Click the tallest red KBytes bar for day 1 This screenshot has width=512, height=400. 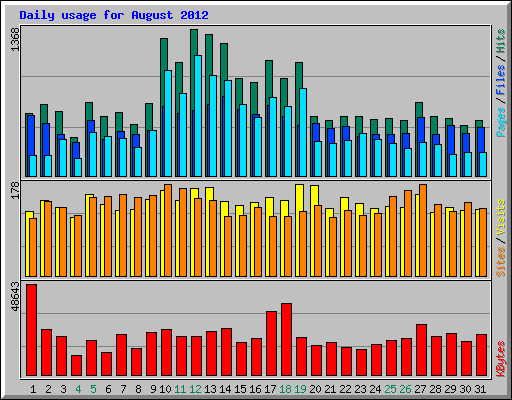[31, 330]
